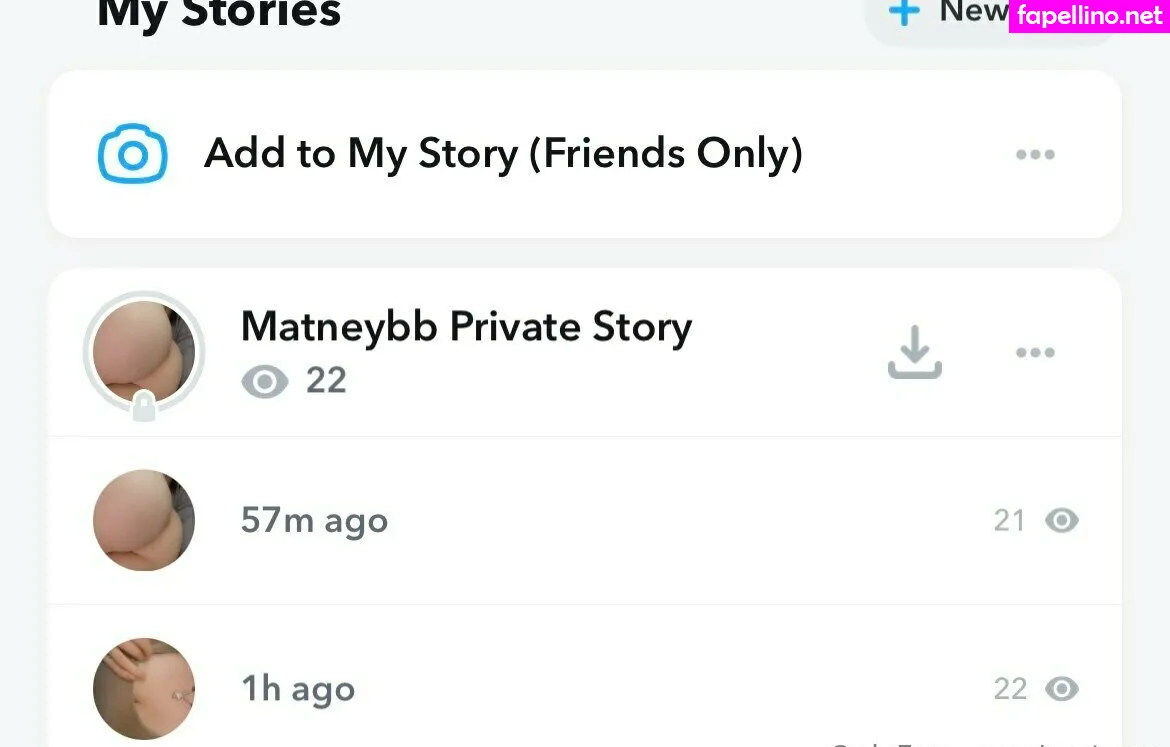The height and width of the screenshot is (747, 1170).
Task: Click the three-dot menu on Add to My Story
Action: pos(1035,153)
